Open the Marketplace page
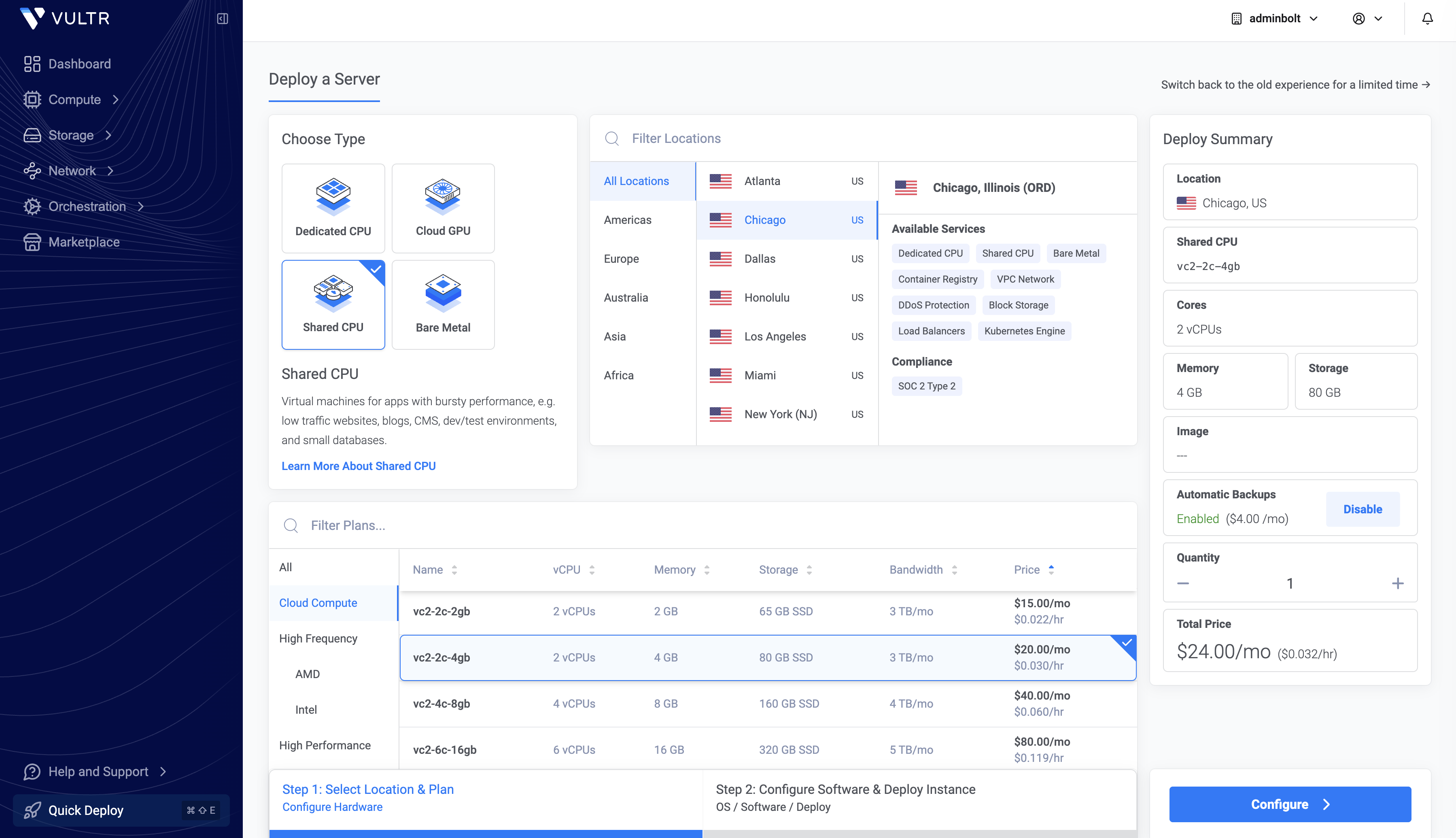 click(x=72, y=242)
